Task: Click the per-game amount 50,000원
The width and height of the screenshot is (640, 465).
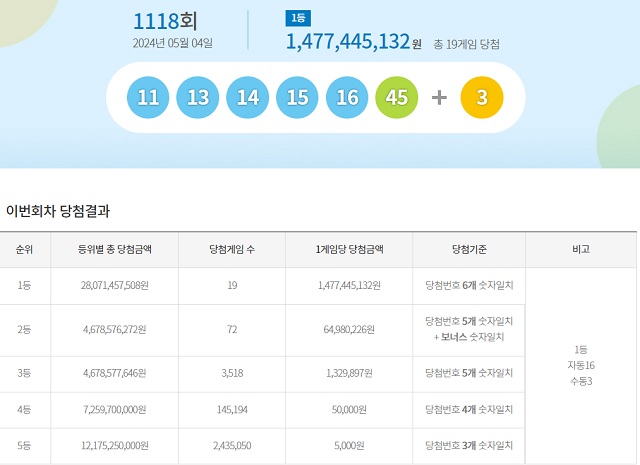Action: tap(349, 409)
